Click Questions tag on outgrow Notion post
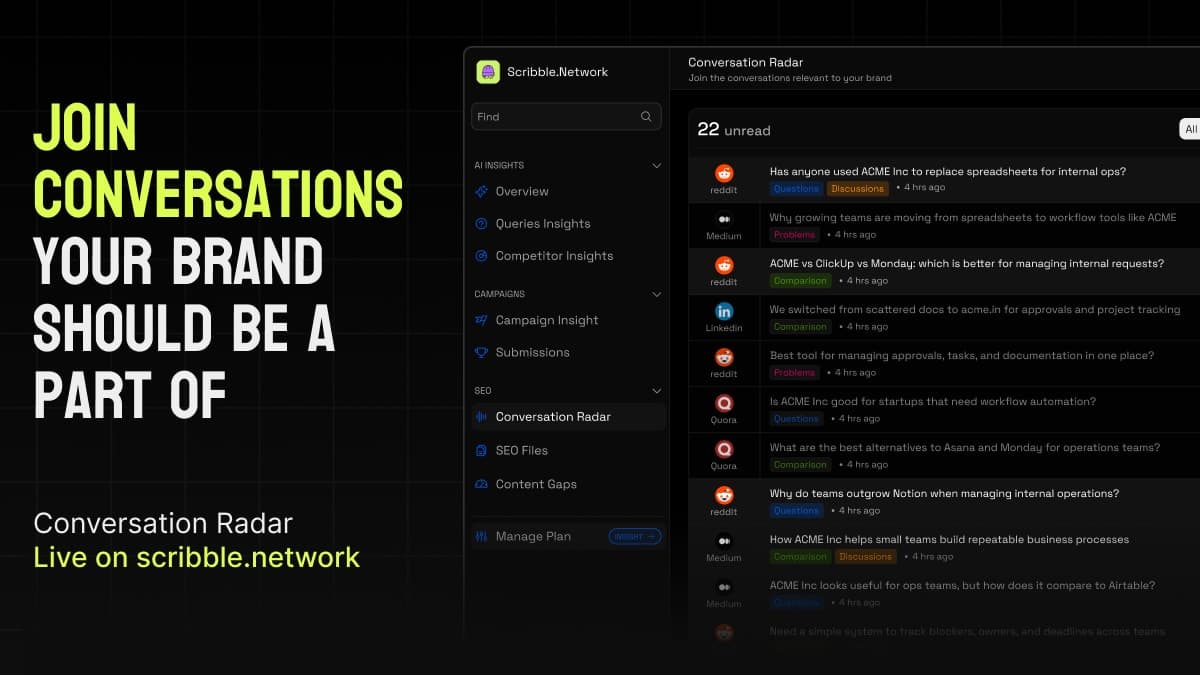This screenshot has width=1200, height=675. 796,510
